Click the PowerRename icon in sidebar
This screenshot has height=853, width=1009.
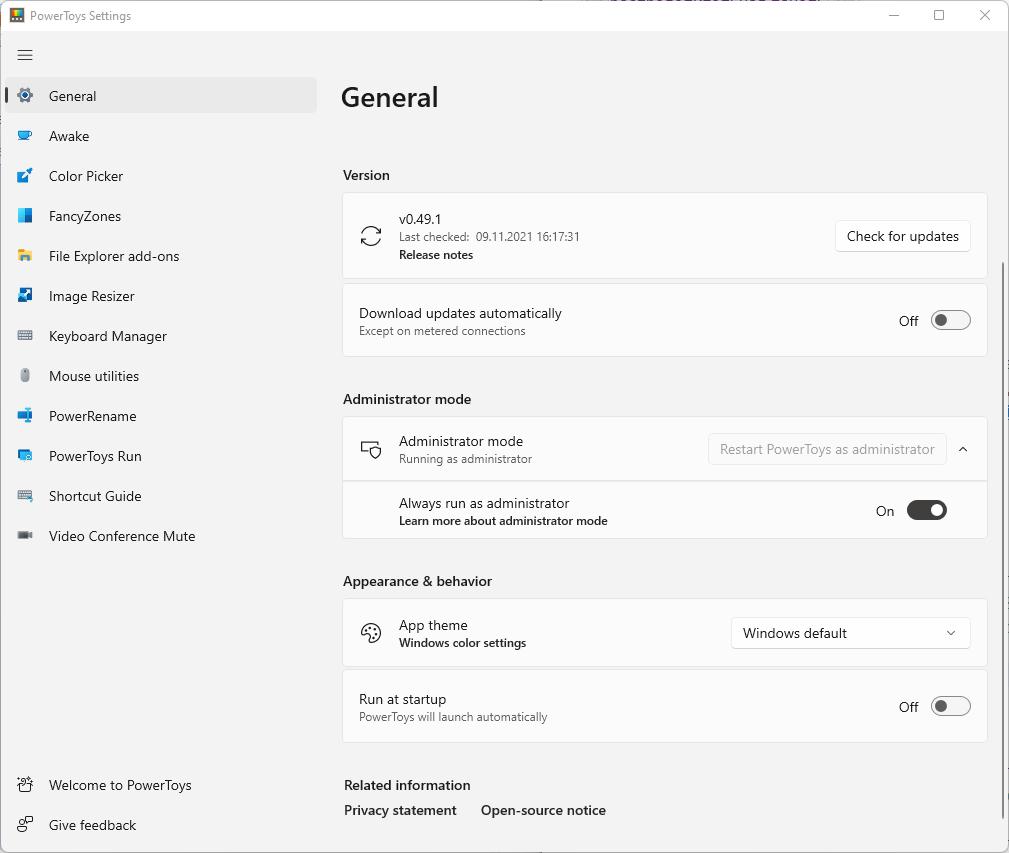point(26,416)
